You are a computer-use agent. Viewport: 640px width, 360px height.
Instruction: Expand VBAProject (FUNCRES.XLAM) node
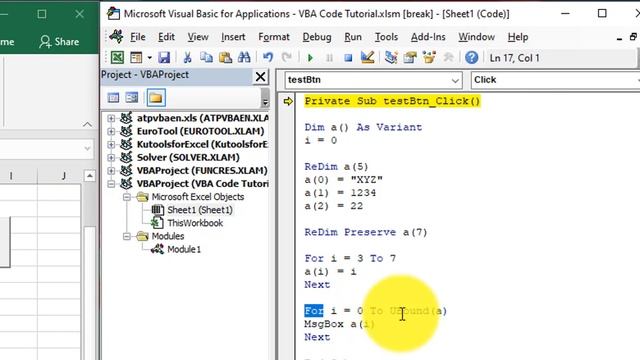[111, 171]
